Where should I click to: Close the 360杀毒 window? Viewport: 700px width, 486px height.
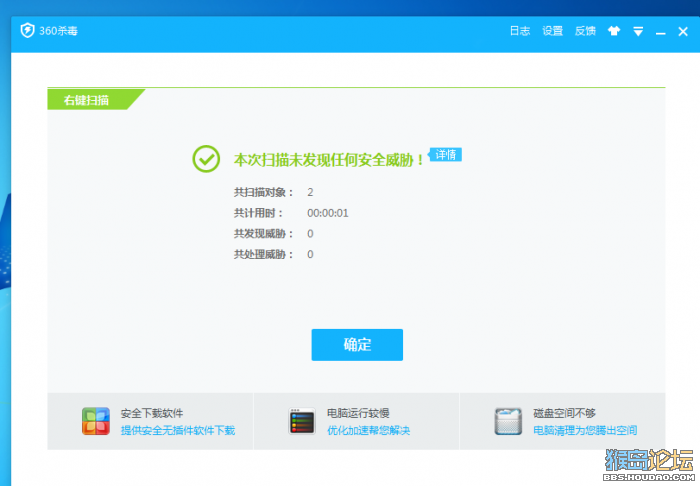tap(683, 31)
